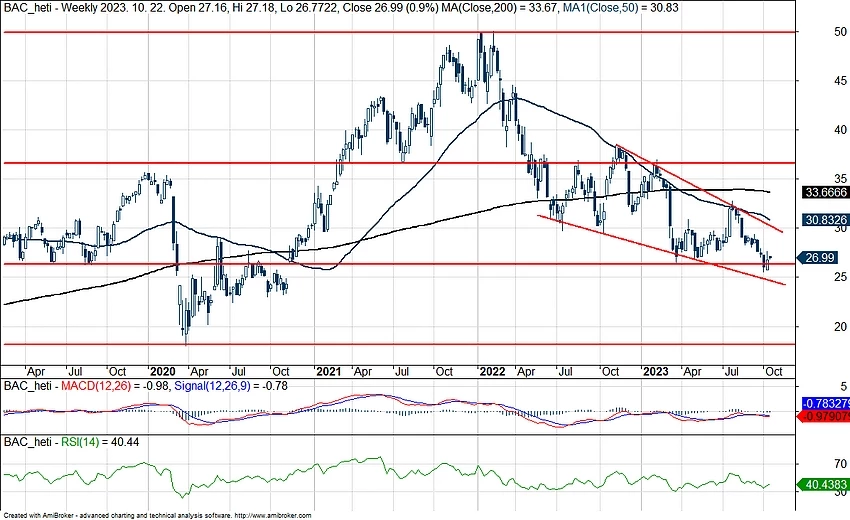Click the Oct label right after 2023 Jul
Viewport: 850px width, 520px height.
774,371
